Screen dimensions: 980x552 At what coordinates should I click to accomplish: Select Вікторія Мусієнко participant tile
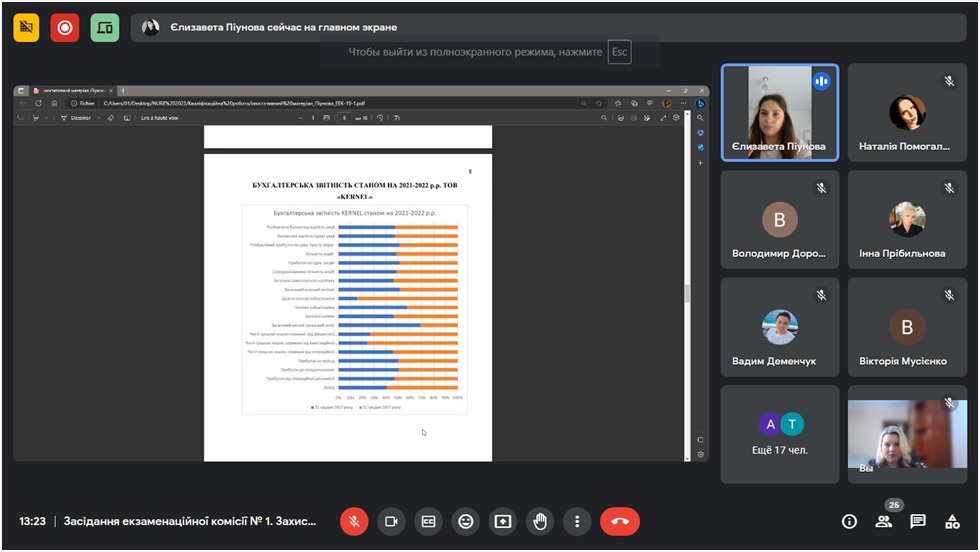(x=907, y=328)
